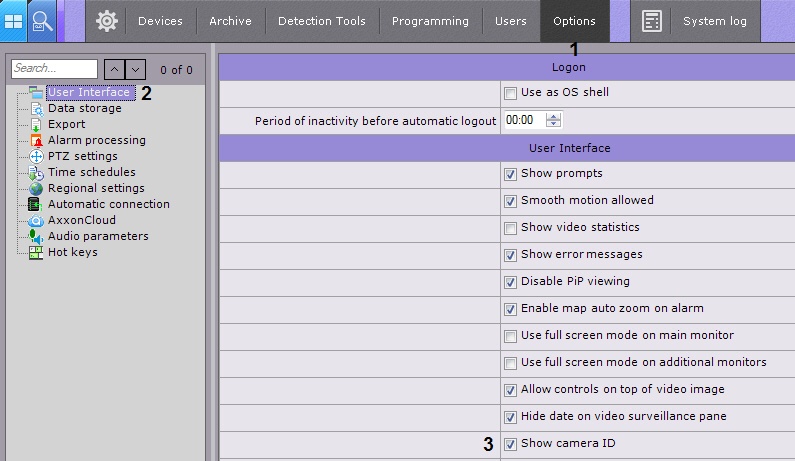The image size is (795, 461).
Task: Uncheck Show camera ID checkbox
Action: pos(511,444)
